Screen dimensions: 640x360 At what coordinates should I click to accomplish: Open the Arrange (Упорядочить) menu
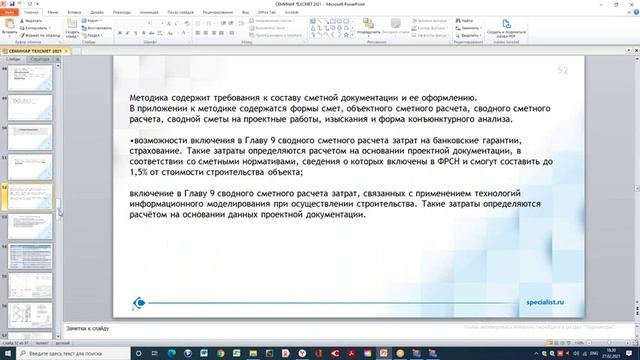coord(368,27)
